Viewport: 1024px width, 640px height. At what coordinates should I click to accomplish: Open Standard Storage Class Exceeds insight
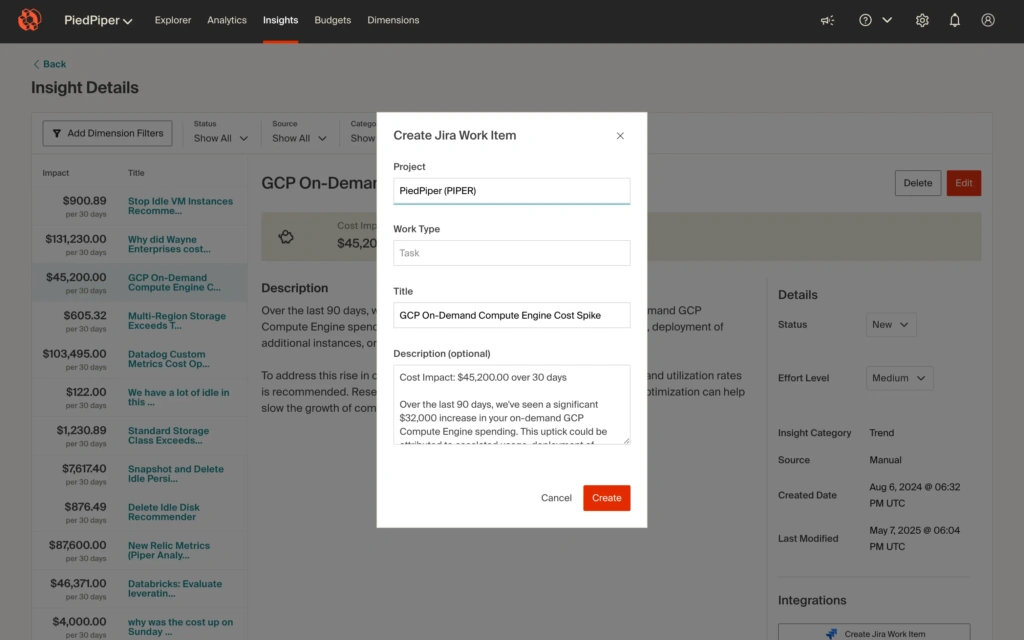point(168,436)
